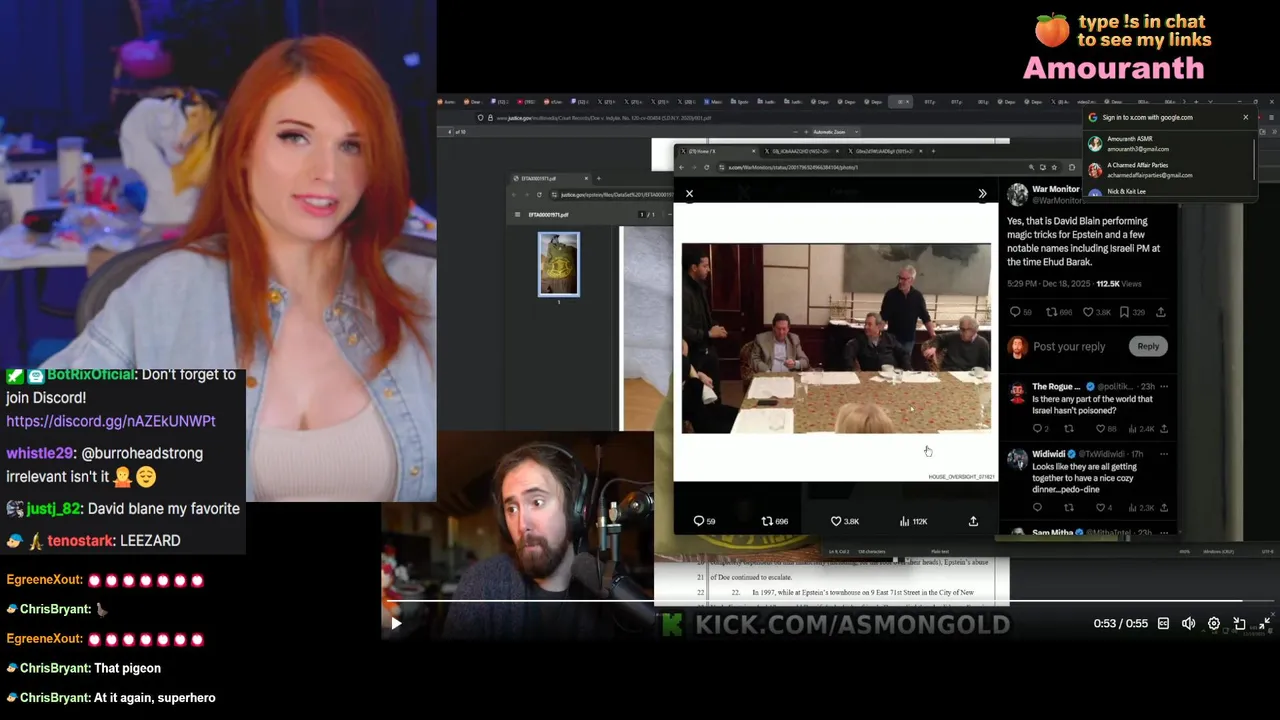Open the War Monitor profile name
The image size is (1280, 720).
click(1056, 189)
